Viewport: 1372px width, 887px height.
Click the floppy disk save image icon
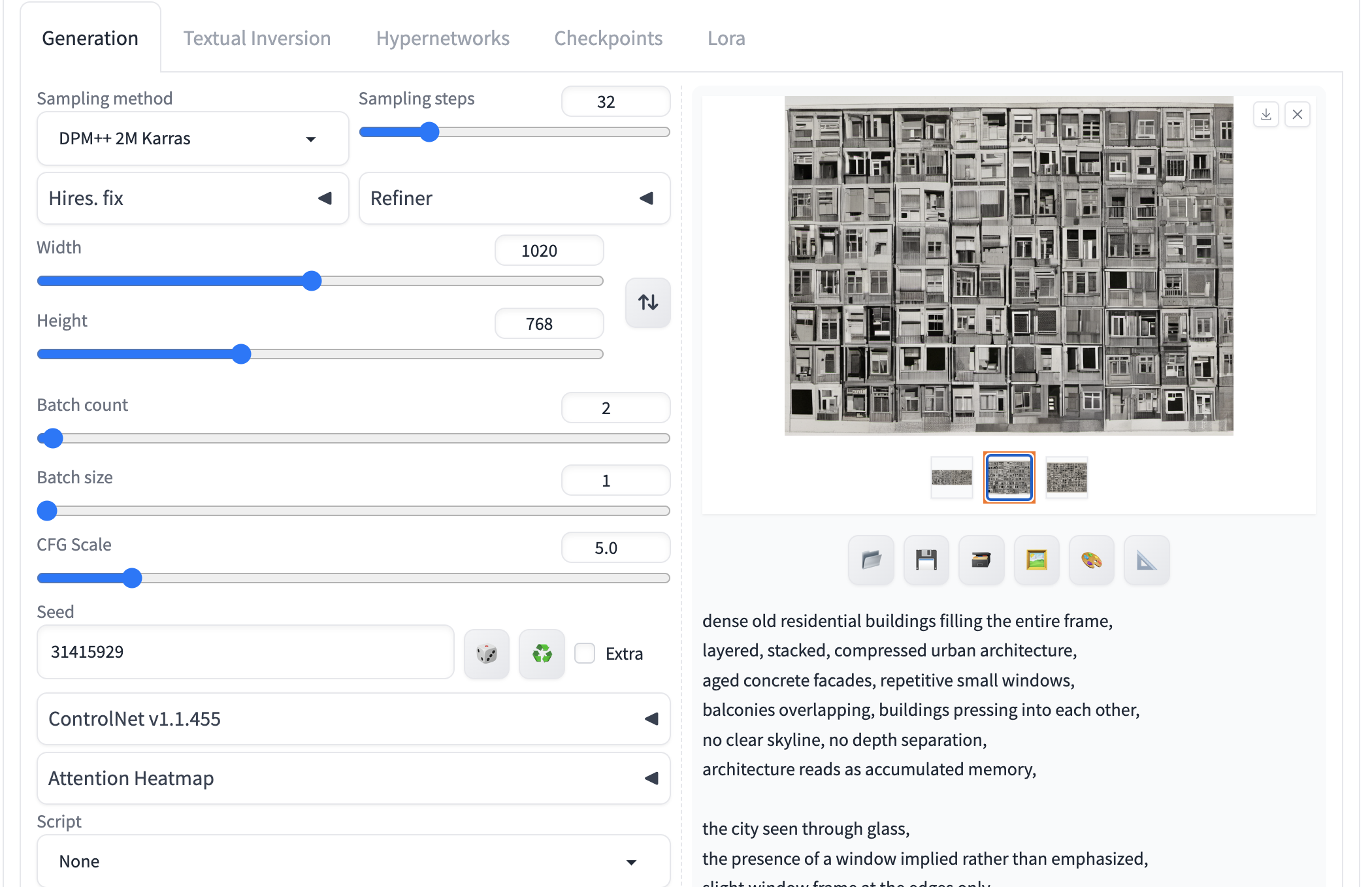tap(926, 560)
